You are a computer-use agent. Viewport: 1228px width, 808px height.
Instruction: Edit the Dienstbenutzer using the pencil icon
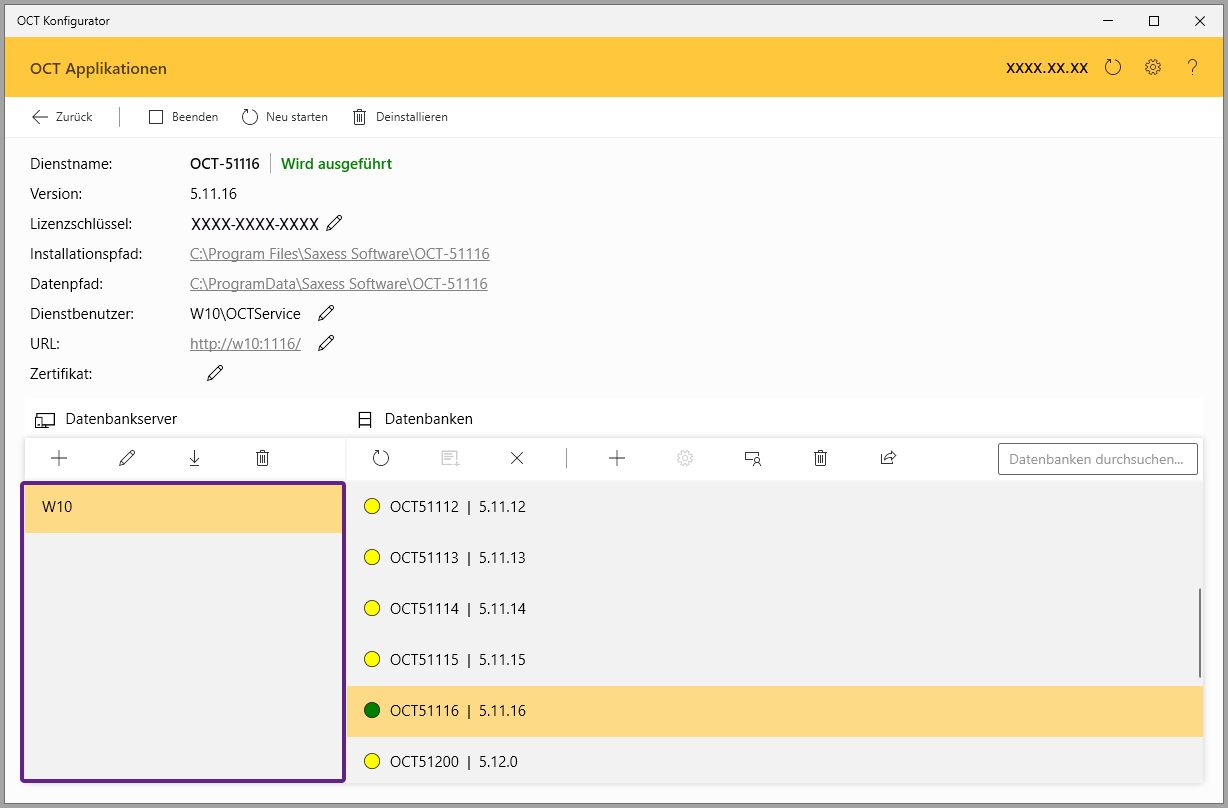pos(326,313)
